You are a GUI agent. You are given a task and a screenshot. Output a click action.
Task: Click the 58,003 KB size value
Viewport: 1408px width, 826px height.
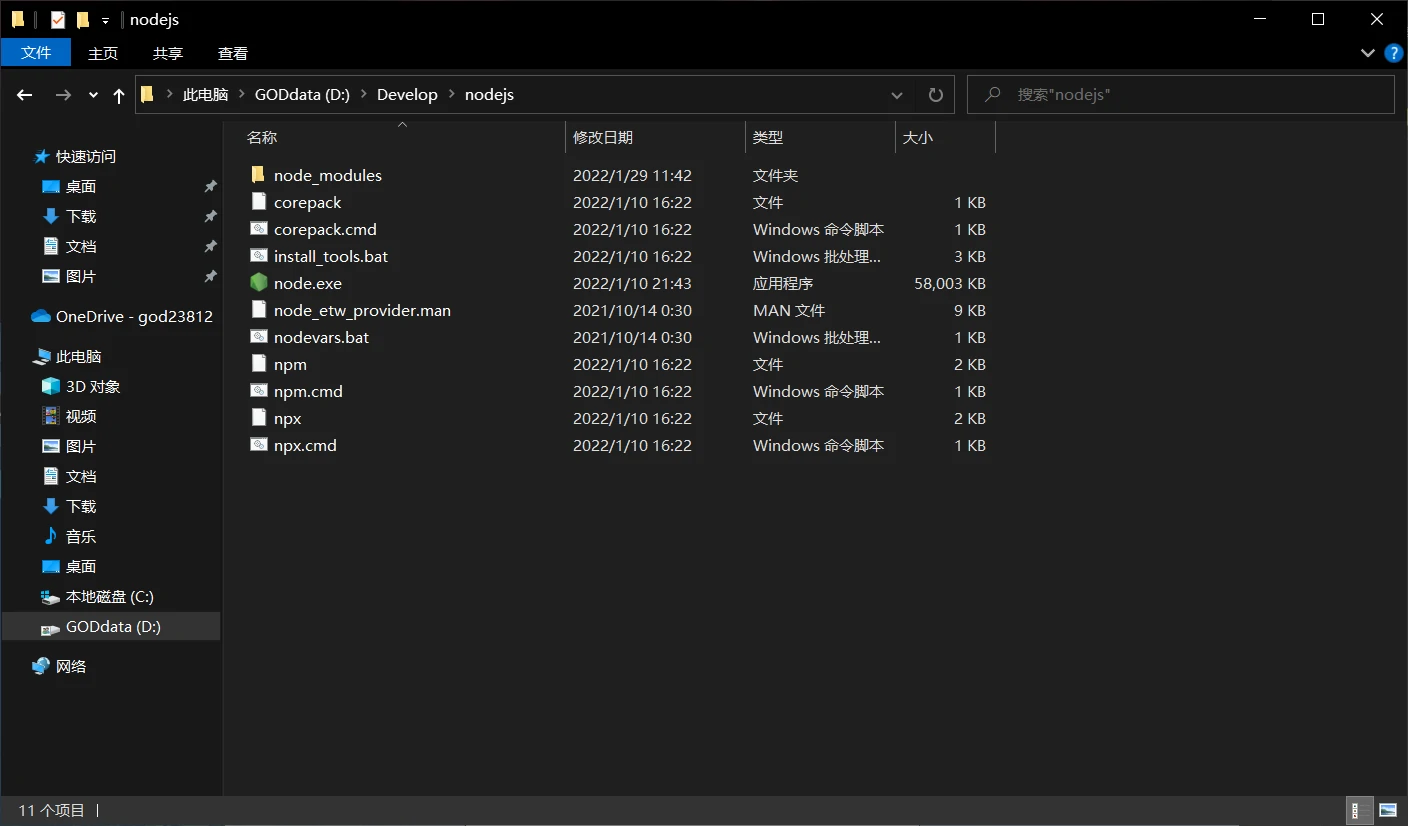click(x=950, y=283)
